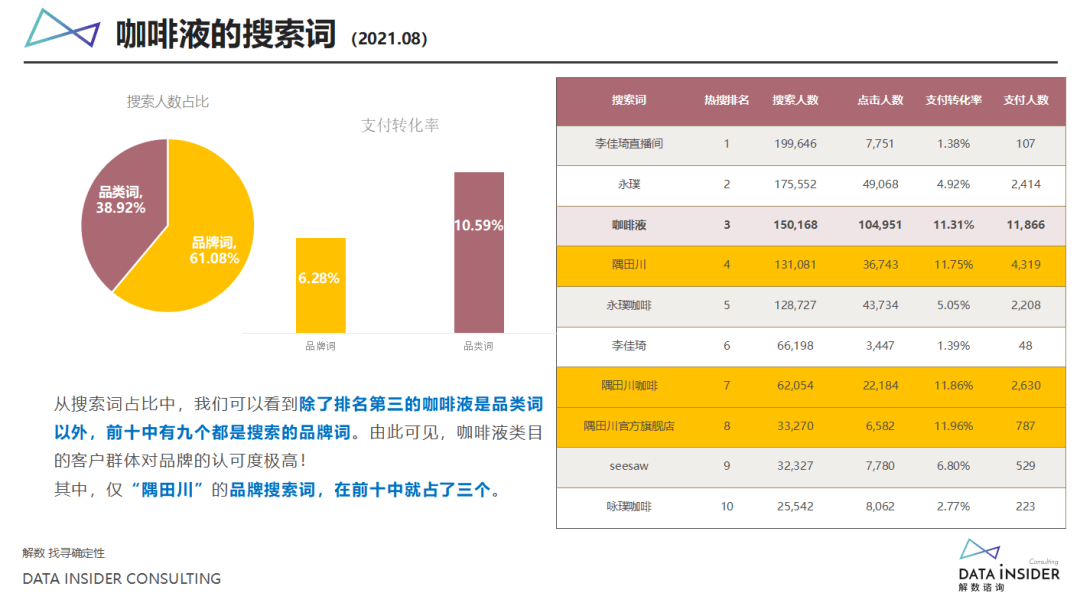Click the blue phrase 在前十中就占了三个
The image size is (1080, 603).
point(412,490)
